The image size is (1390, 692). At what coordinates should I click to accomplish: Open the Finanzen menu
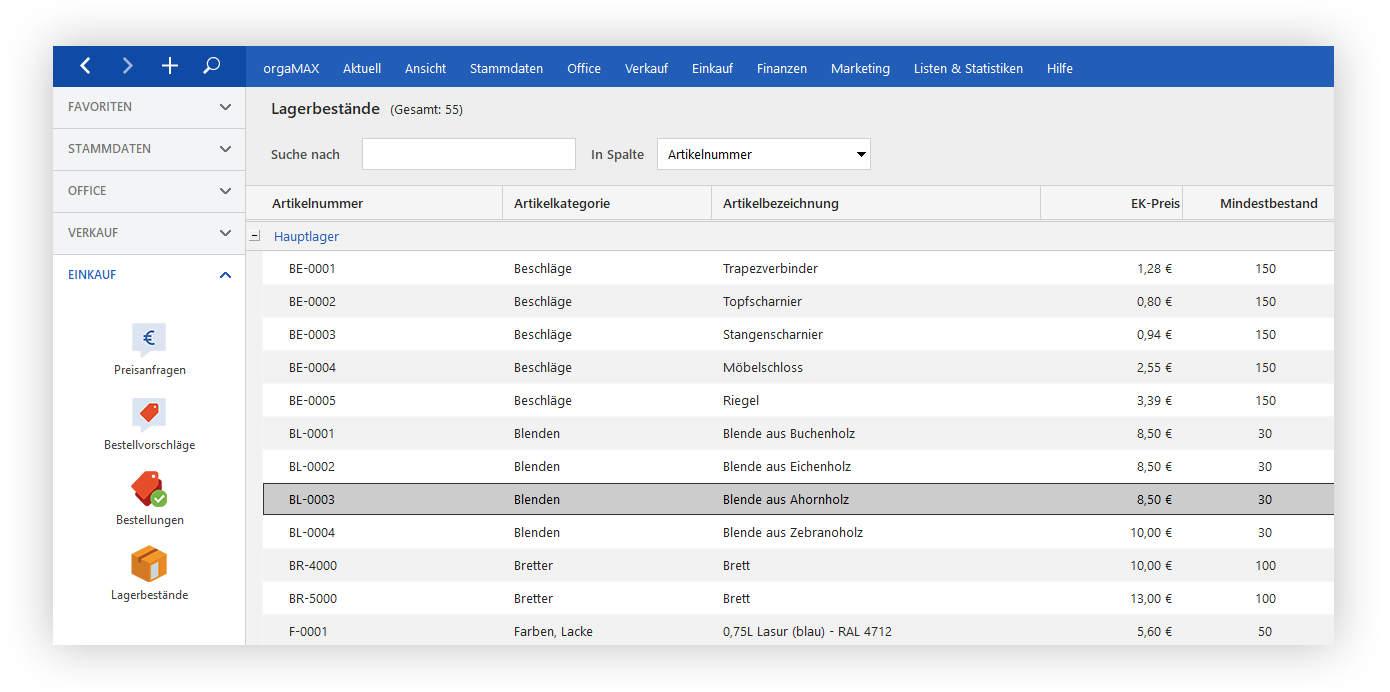(x=782, y=69)
